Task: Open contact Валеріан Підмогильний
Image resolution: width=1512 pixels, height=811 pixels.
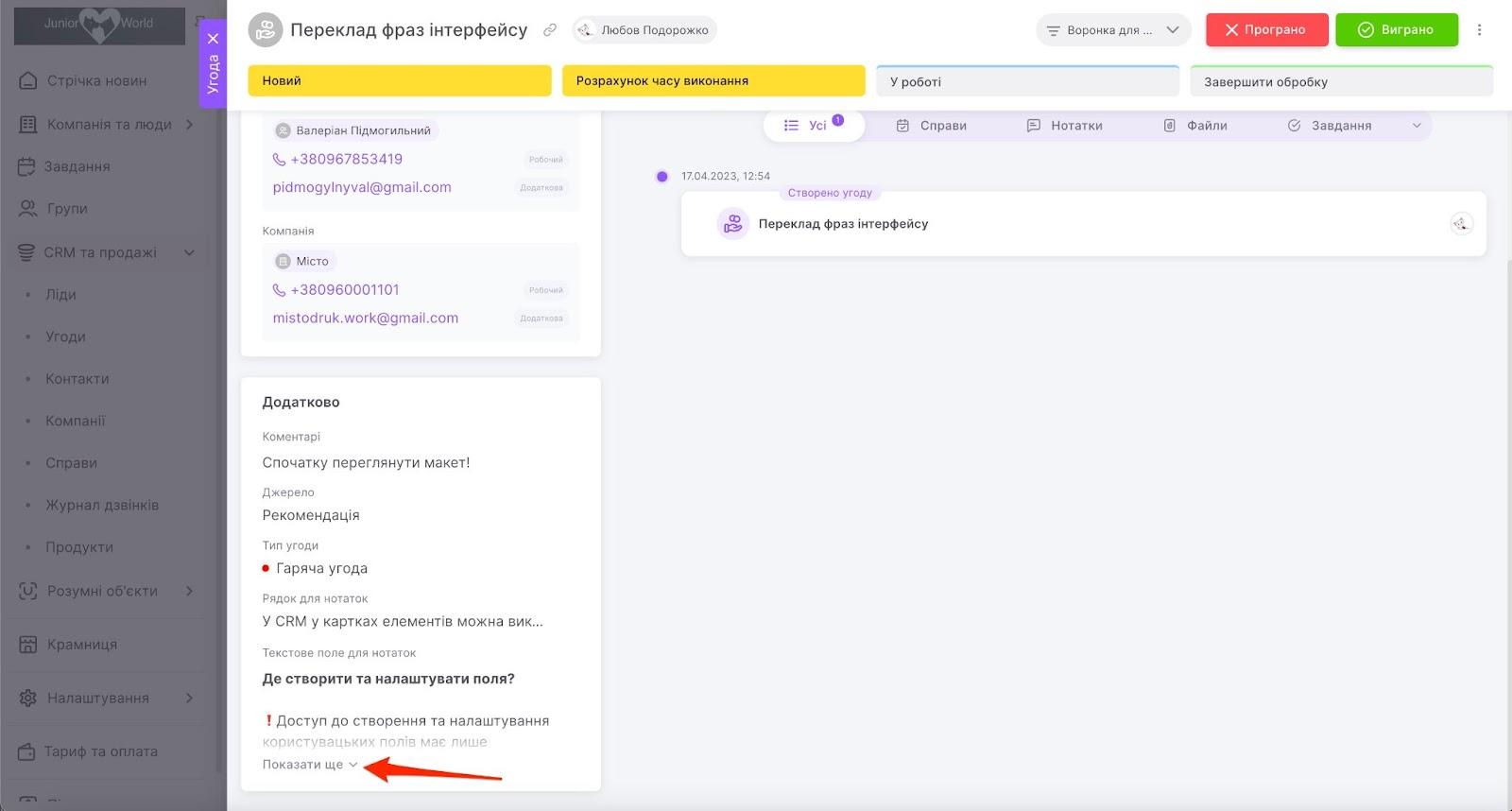Action: [x=354, y=130]
